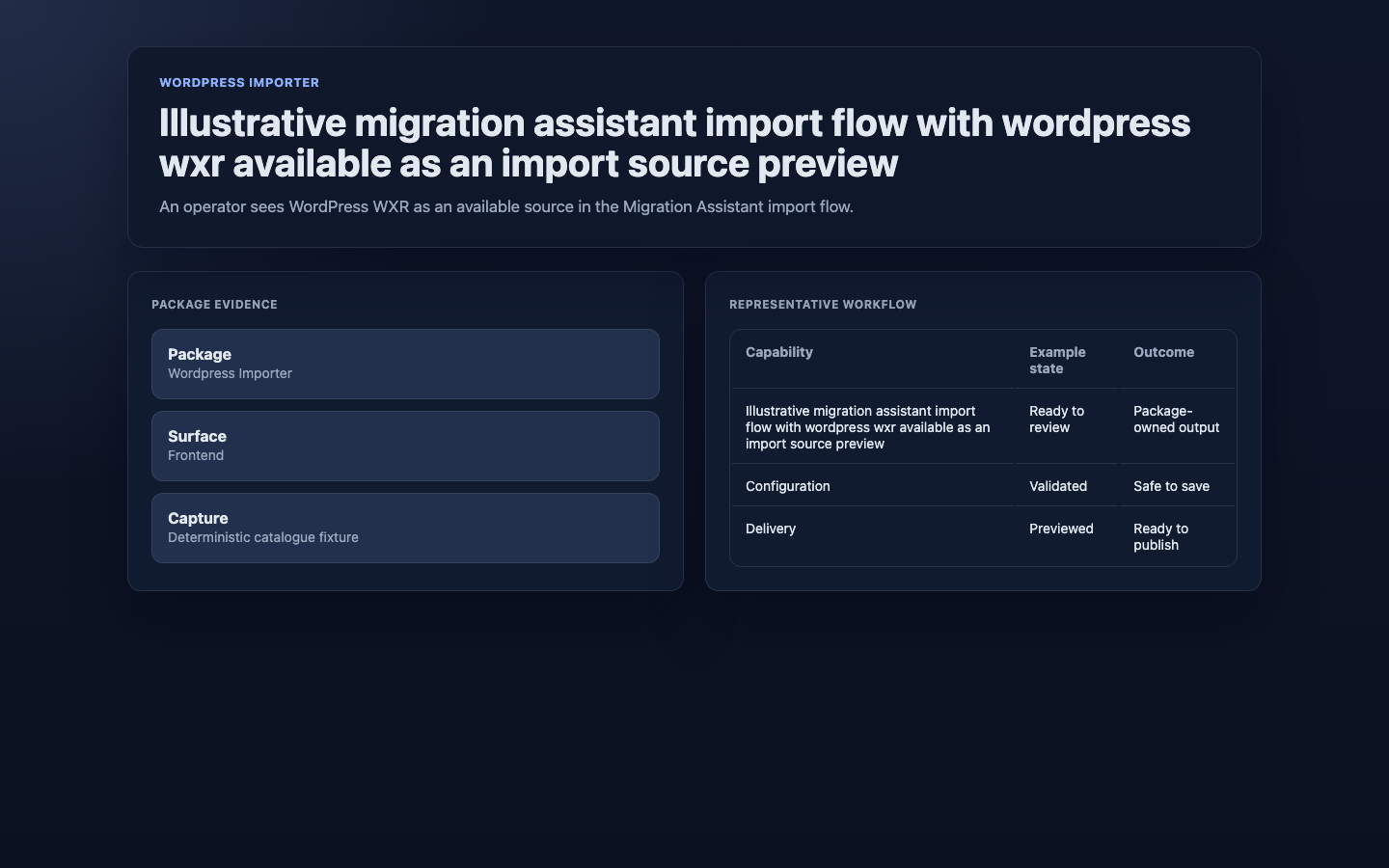Click the REPRESENTATIVE WORKFLOW section heading
Image resolution: width=1389 pixels, height=868 pixels.
[x=823, y=305]
